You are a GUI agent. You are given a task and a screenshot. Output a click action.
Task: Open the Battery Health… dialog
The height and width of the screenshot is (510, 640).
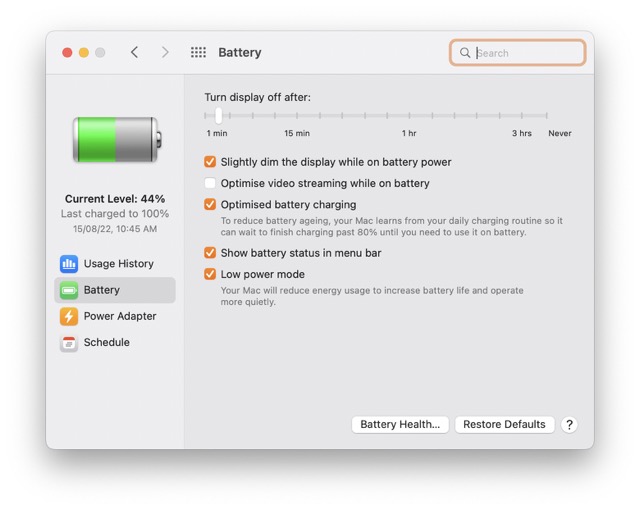tap(400, 424)
